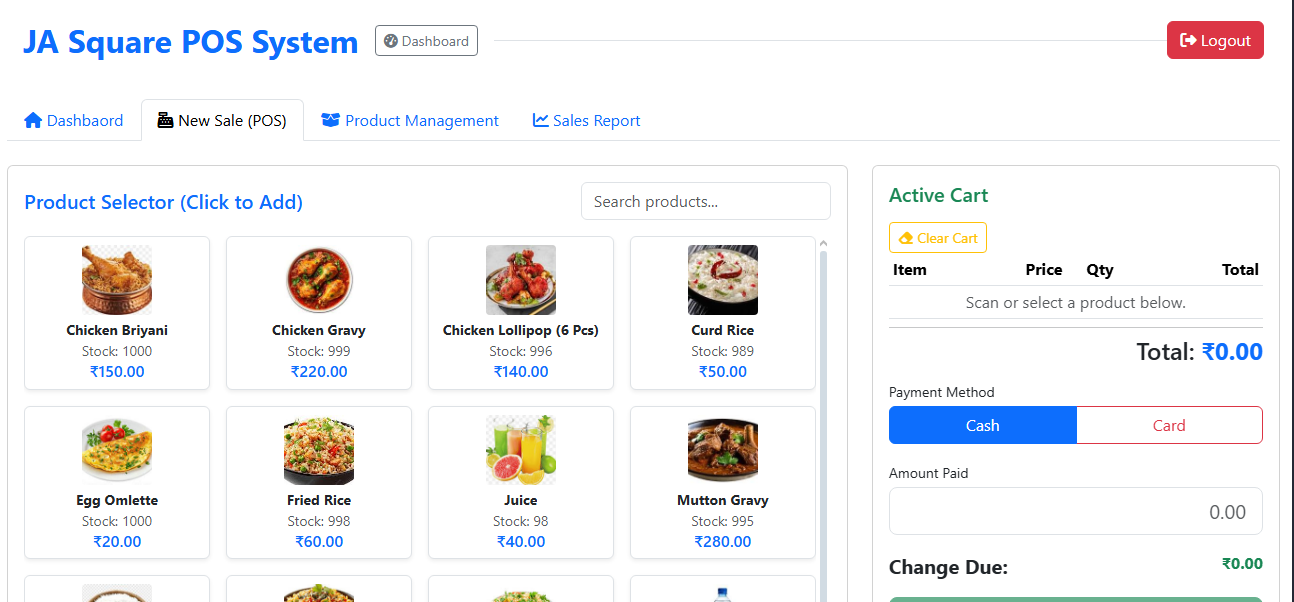Add Chicken Gravy to the cart
Viewport: 1294px width, 602px height.
[319, 280]
